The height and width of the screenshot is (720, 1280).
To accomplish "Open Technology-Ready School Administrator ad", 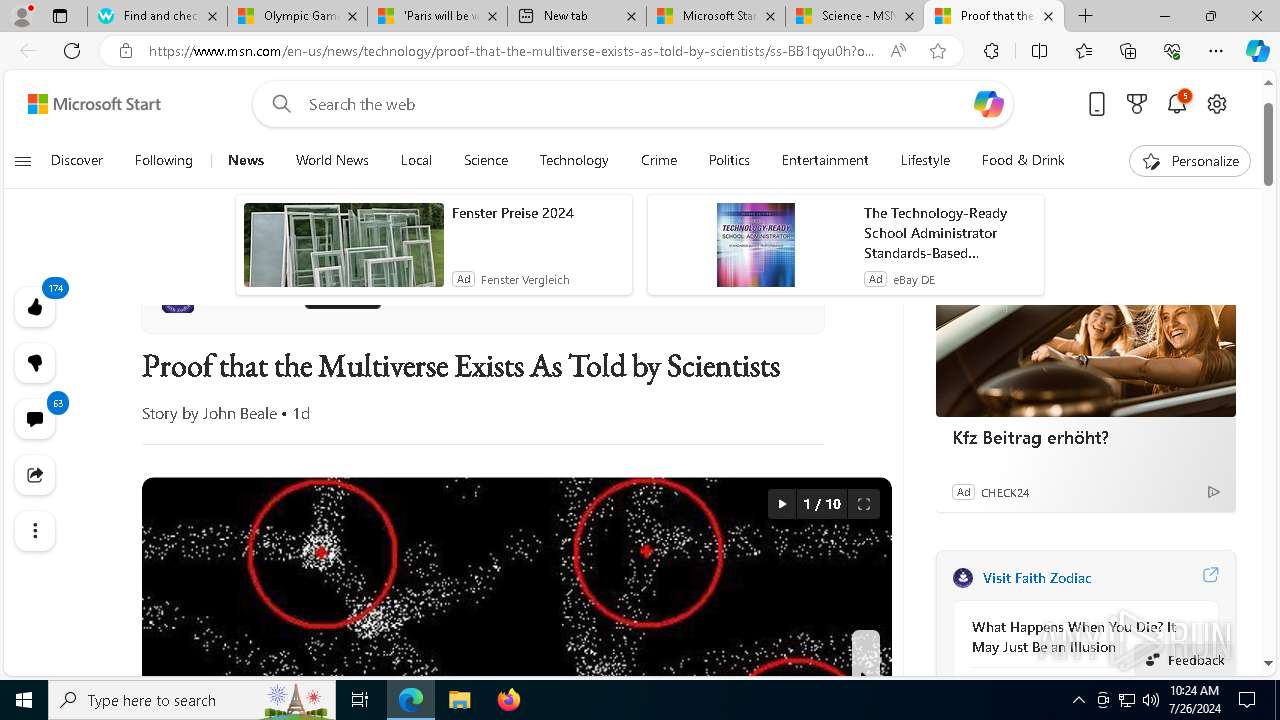I will pyautogui.click(x=935, y=233).
